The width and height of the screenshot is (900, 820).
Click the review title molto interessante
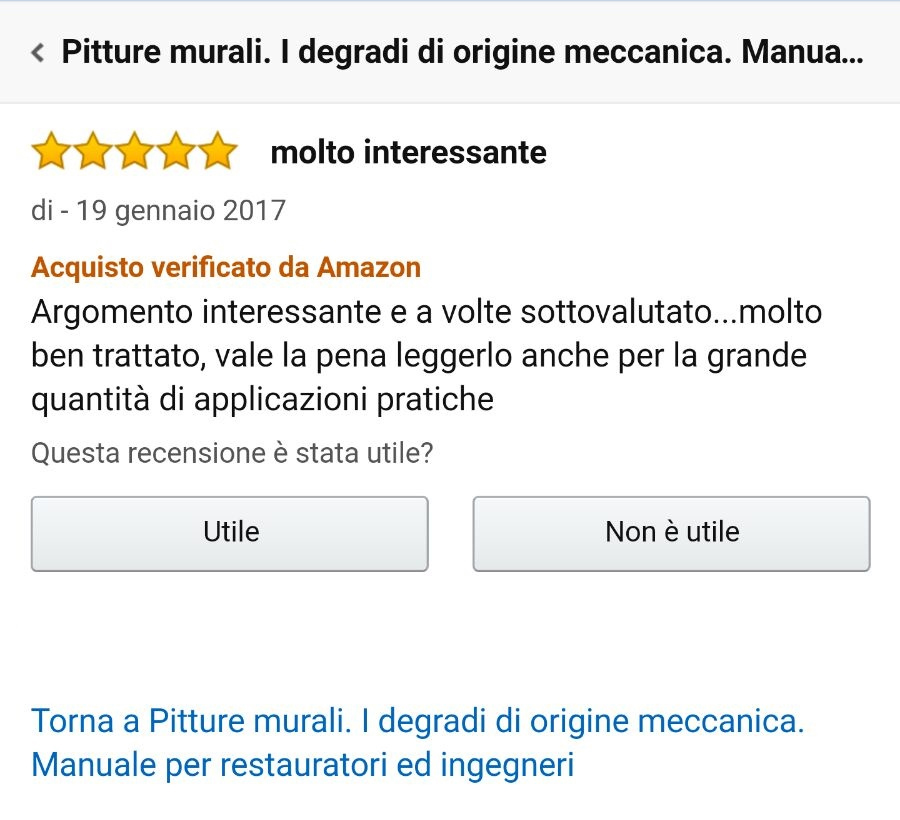click(408, 153)
